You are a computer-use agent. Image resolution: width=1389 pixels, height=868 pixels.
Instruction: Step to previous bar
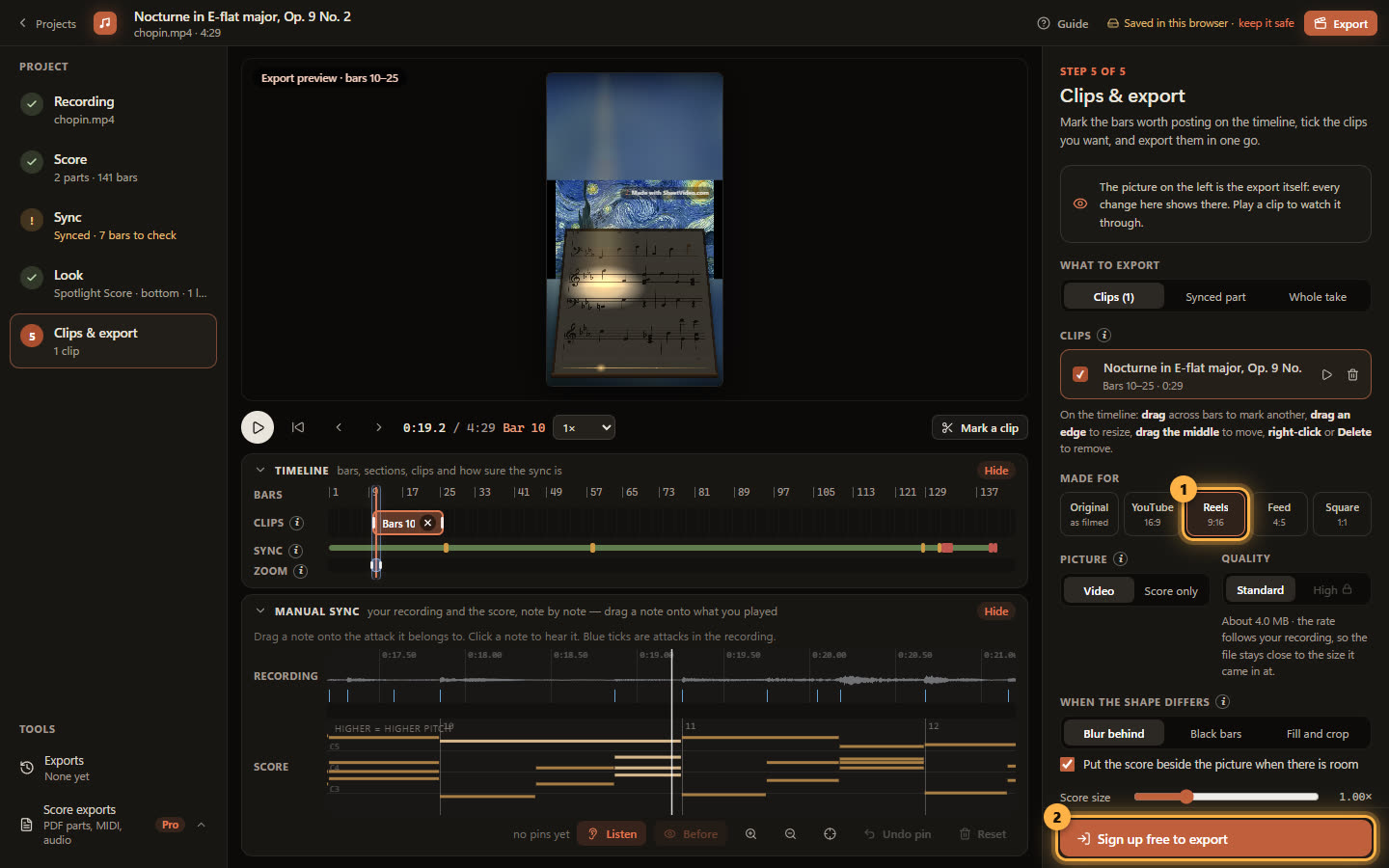point(339,427)
